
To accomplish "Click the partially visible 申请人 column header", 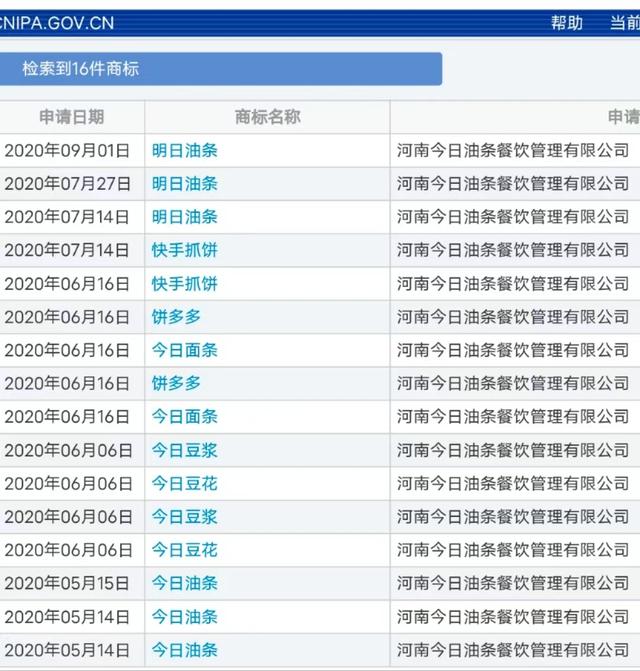I will (624, 117).
